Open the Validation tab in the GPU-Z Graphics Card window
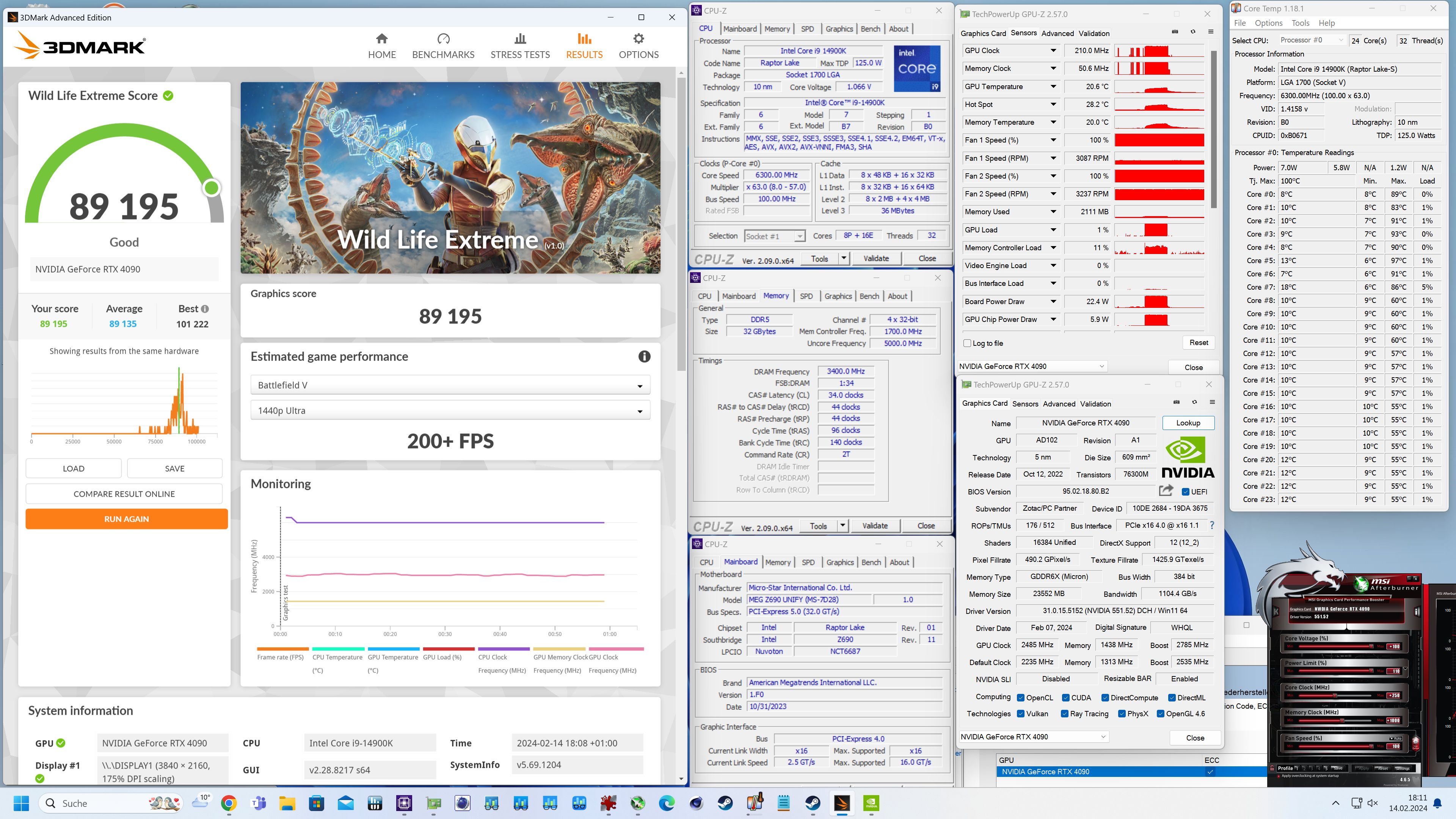The height and width of the screenshot is (819, 1456). [1095, 403]
